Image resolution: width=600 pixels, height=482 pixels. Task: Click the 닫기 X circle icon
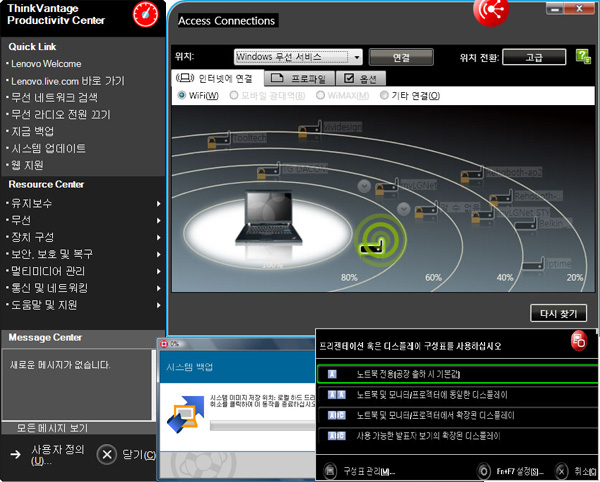pyautogui.click(x=107, y=454)
